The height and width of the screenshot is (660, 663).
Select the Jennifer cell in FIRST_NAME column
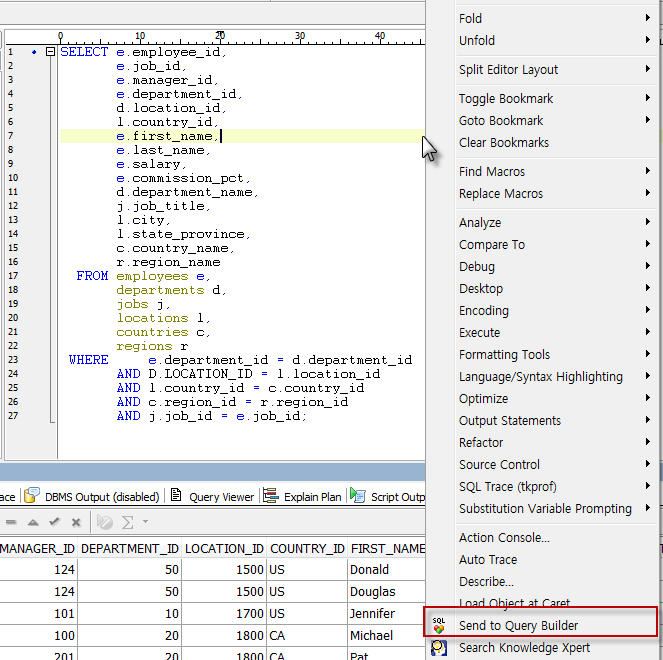372,614
